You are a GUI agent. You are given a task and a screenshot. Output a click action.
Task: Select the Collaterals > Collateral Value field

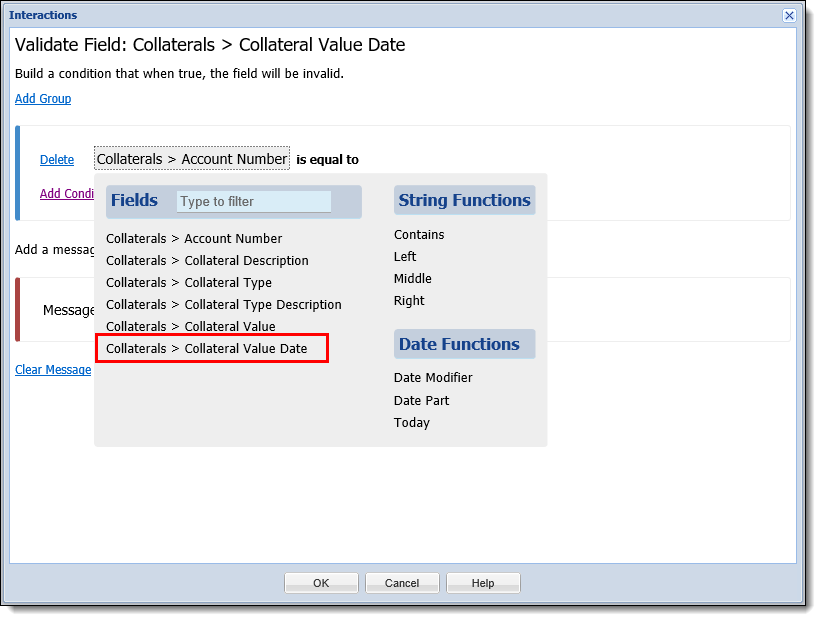tap(191, 327)
